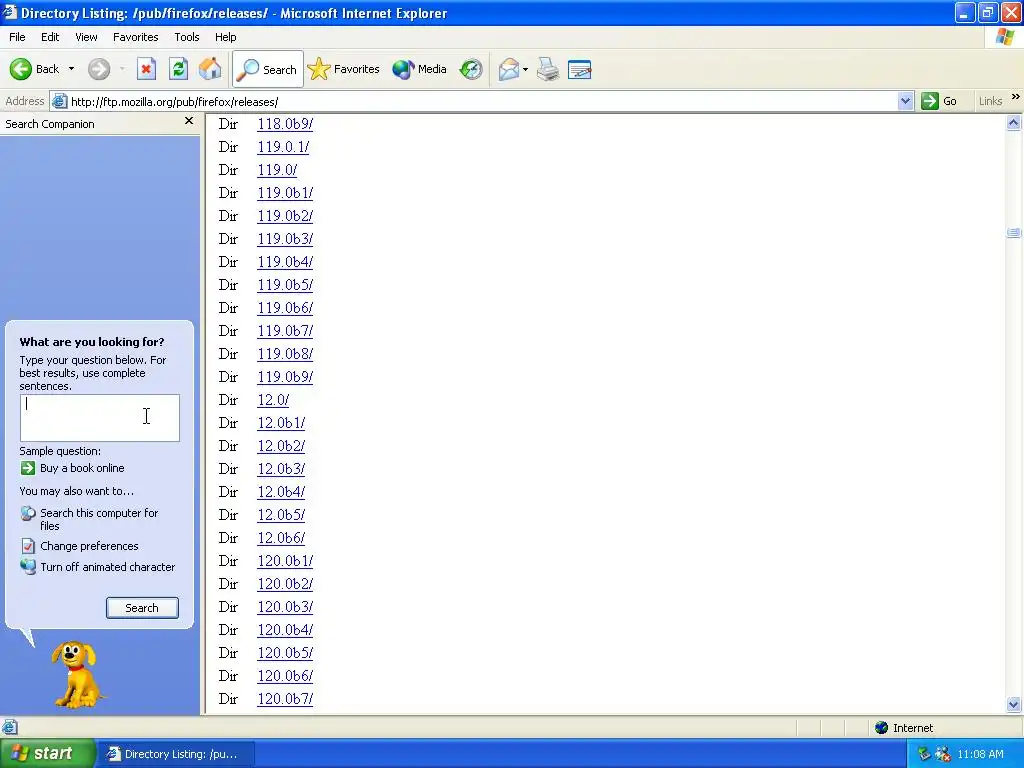Close the Search Companion pane
Screen dimensions: 1024x768
pos(189,121)
